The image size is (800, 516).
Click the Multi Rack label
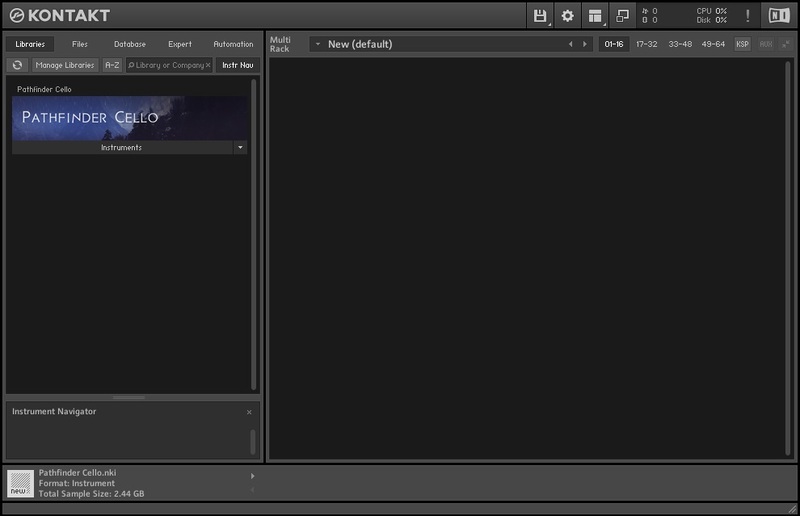(x=280, y=44)
